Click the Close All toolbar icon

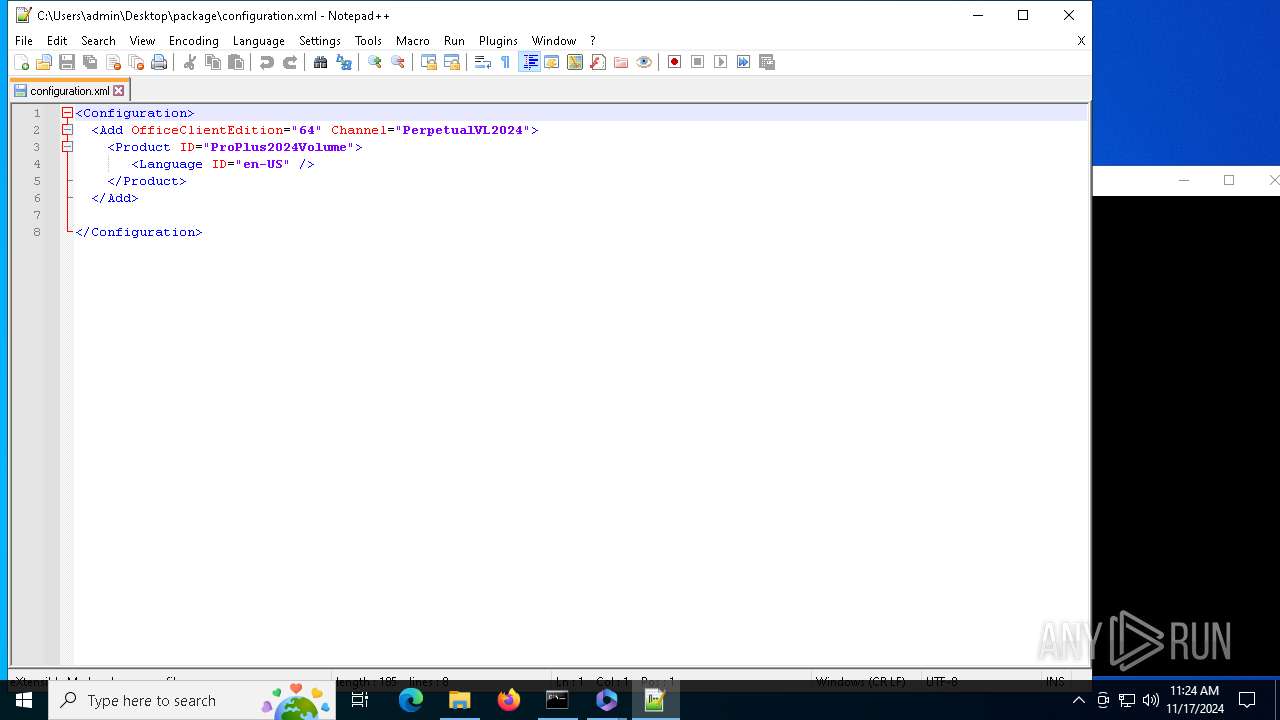(x=136, y=62)
